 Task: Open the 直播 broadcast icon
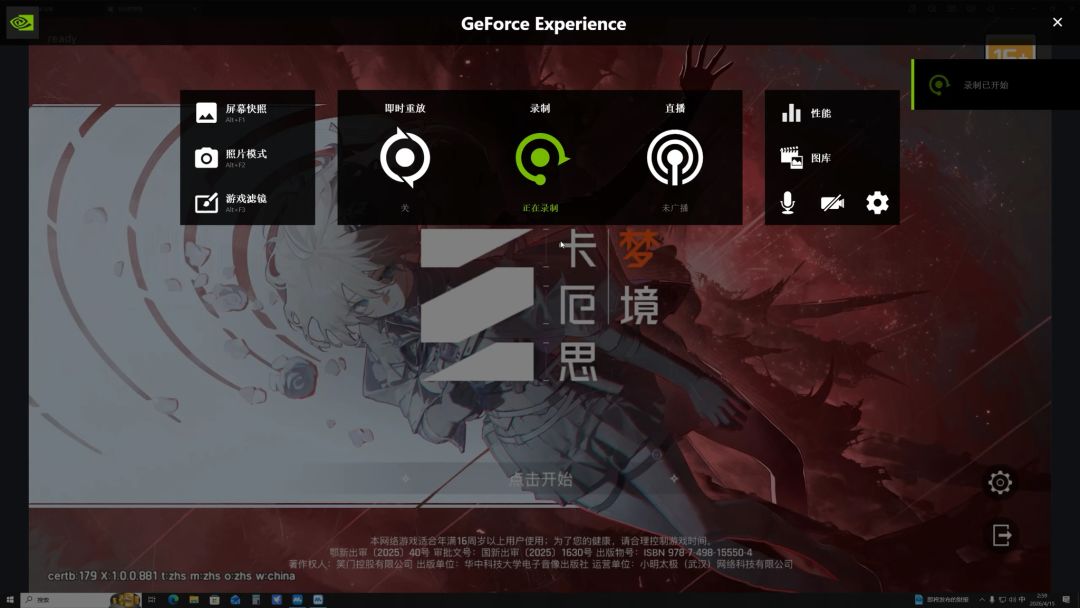[675, 158]
